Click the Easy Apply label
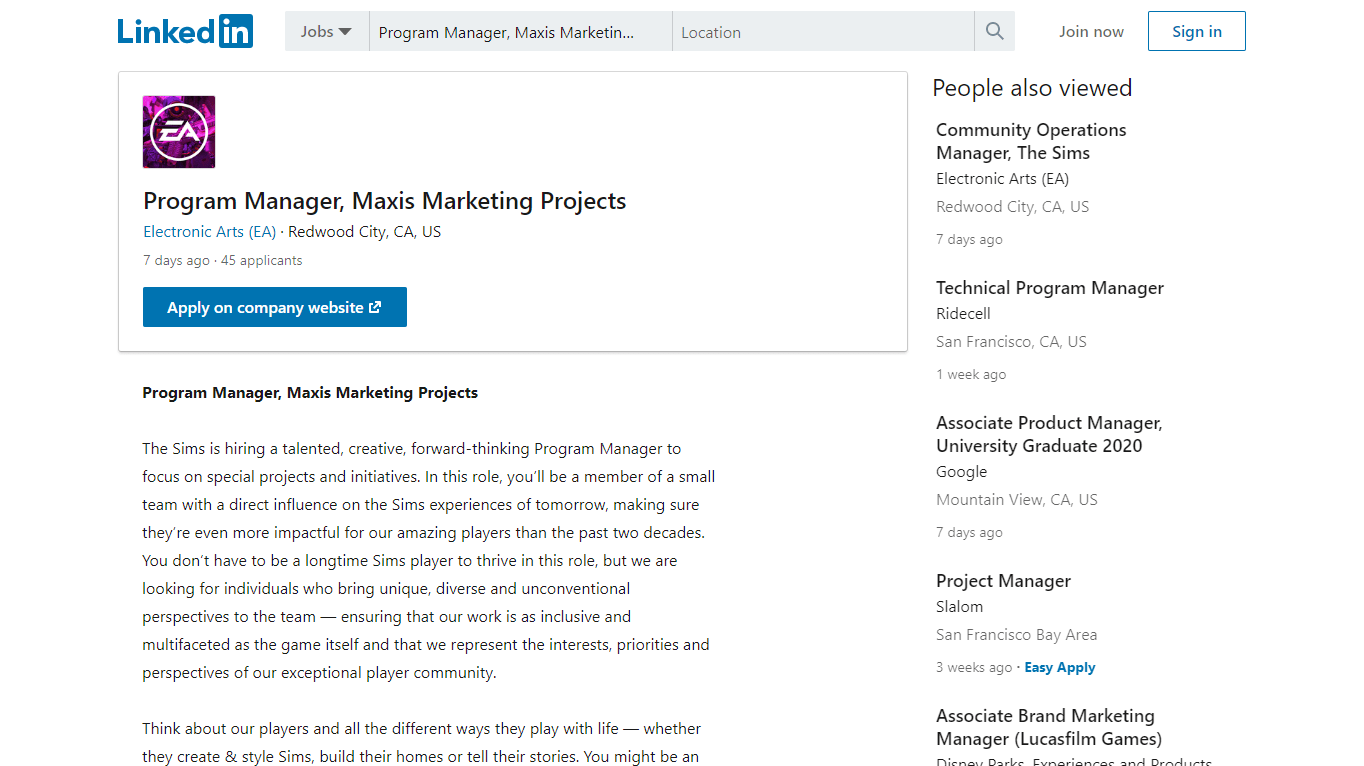Image resolution: width=1364 pixels, height=766 pixels. (1060, 667)
